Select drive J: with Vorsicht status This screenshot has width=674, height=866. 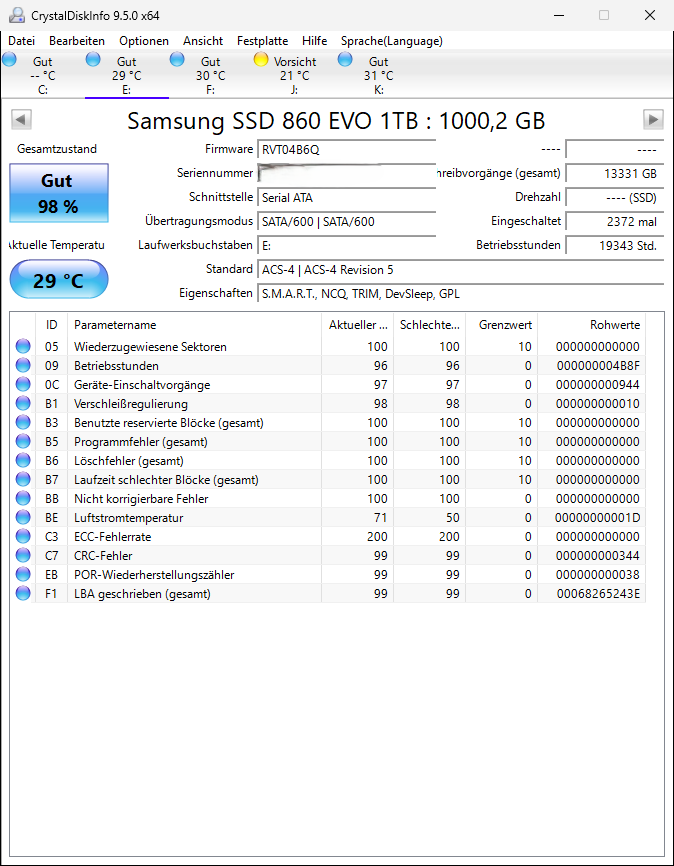(294, 75)
